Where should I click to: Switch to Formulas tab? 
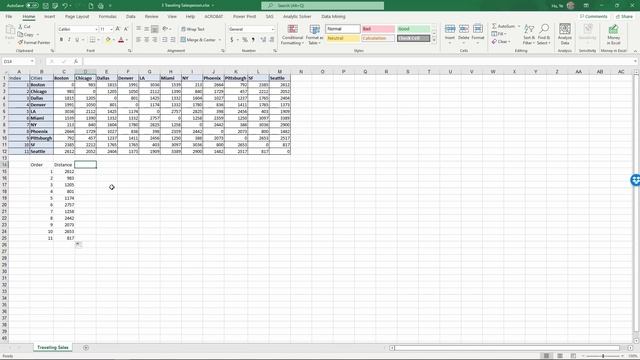pyautogui.click(x=107, y=17)
